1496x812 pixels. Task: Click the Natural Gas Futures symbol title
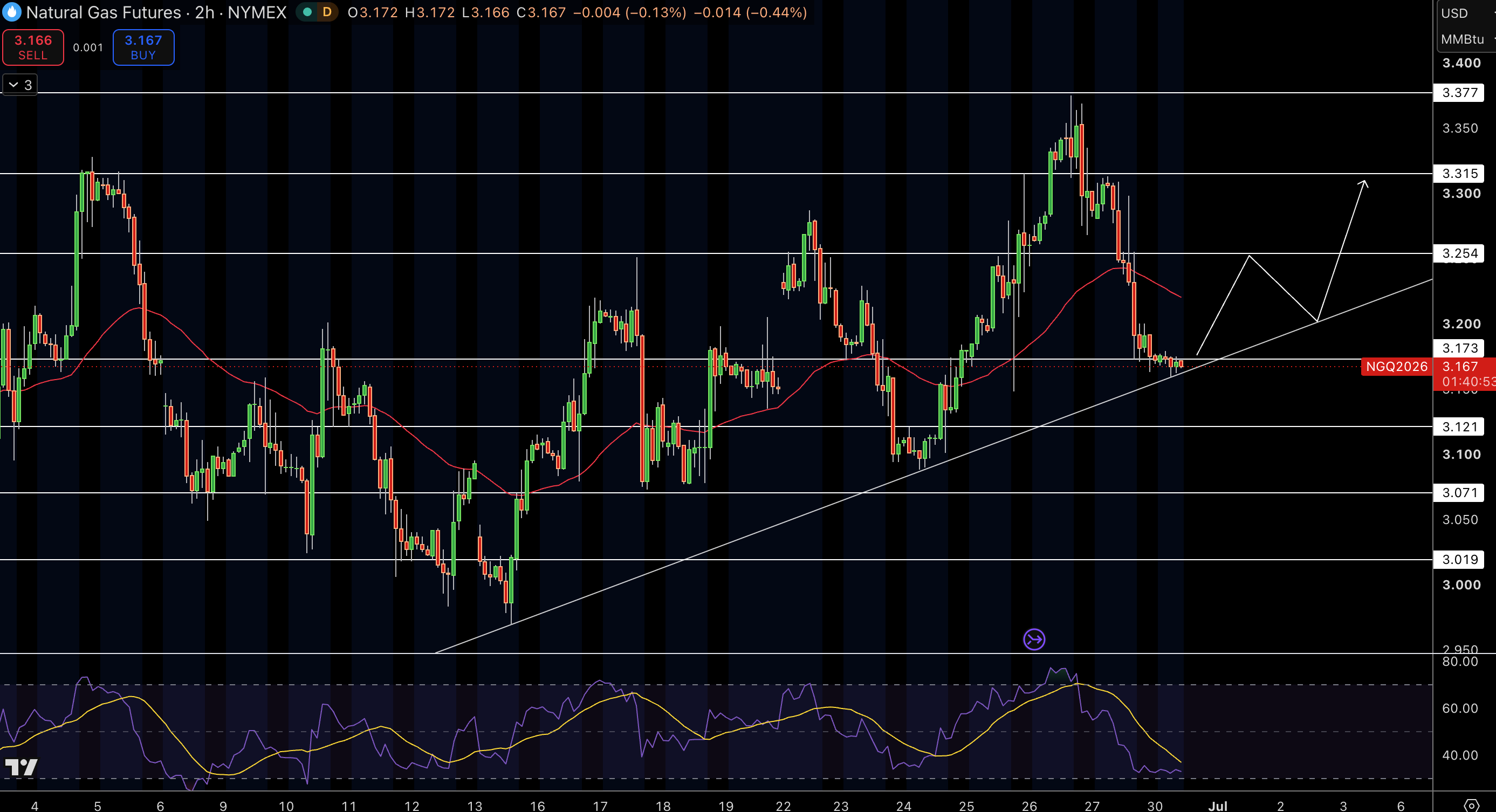click(x=104, y=12)
